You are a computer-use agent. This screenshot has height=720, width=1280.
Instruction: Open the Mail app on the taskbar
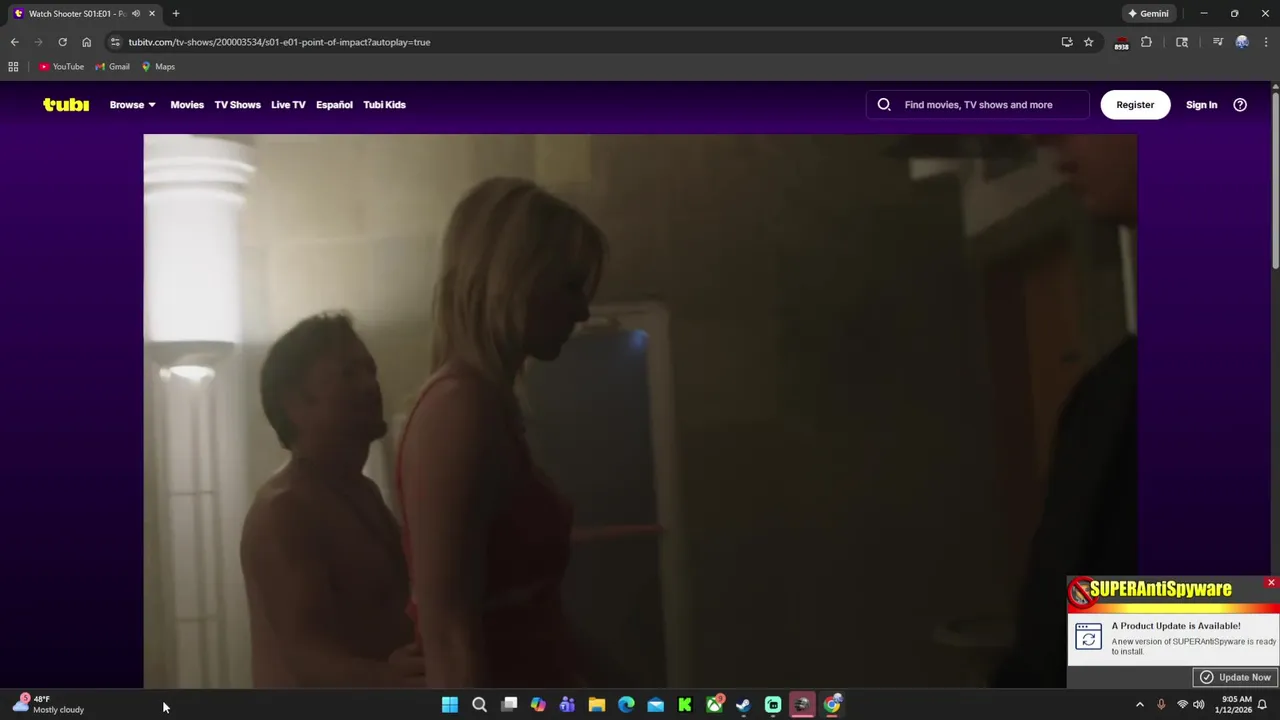656,705
